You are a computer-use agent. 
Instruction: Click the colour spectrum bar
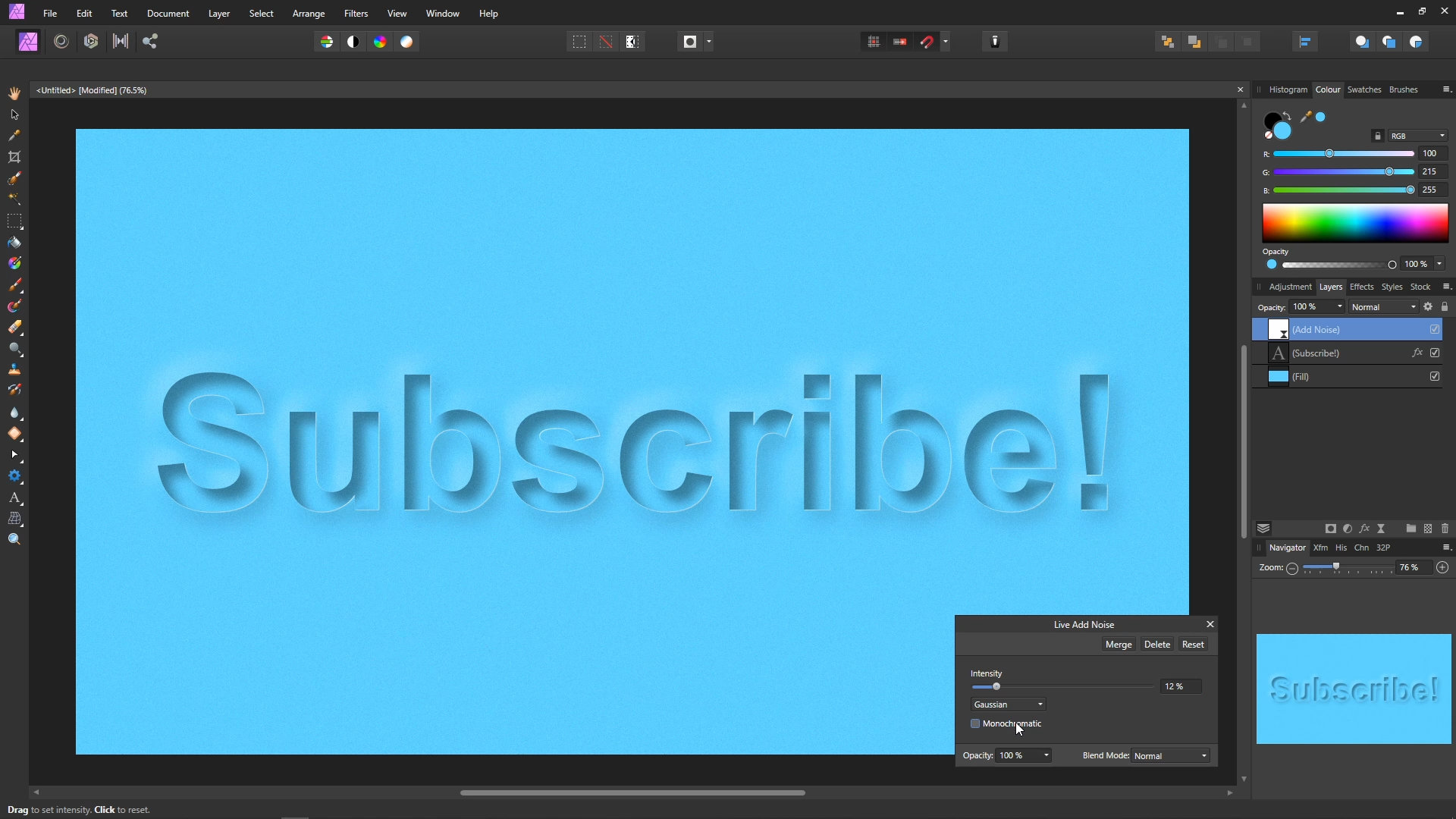1354,223
